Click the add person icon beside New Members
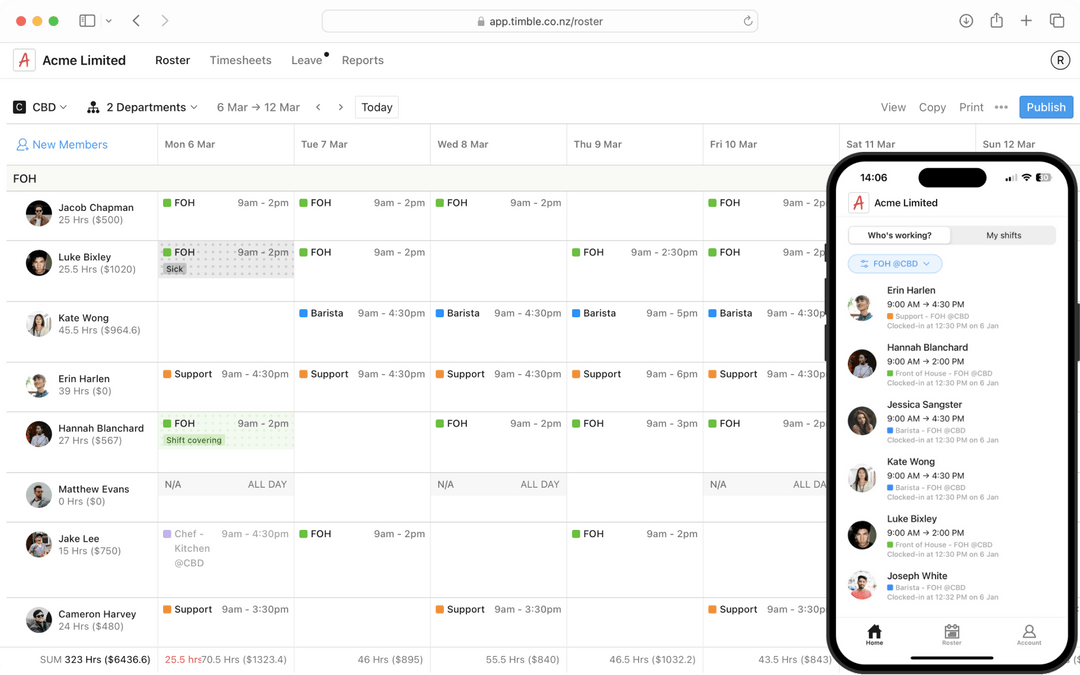The width and height of the screenshot is (1080, 675). (22, 144)
